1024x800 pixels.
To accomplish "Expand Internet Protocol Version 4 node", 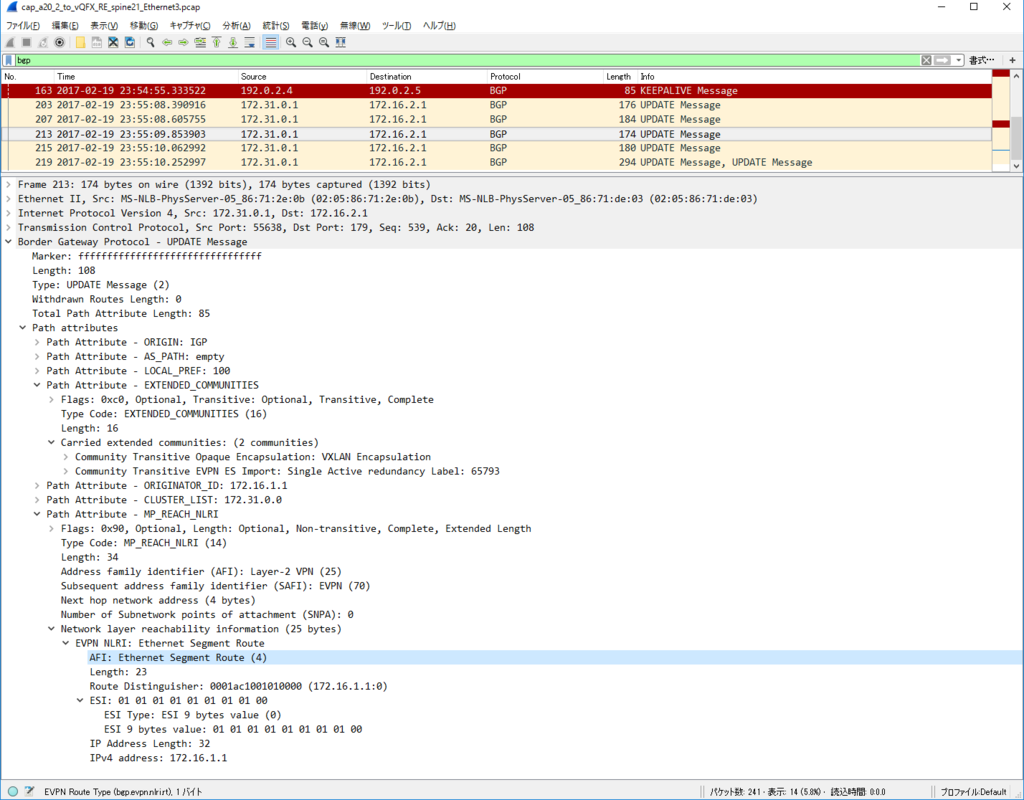I will 8,214.
